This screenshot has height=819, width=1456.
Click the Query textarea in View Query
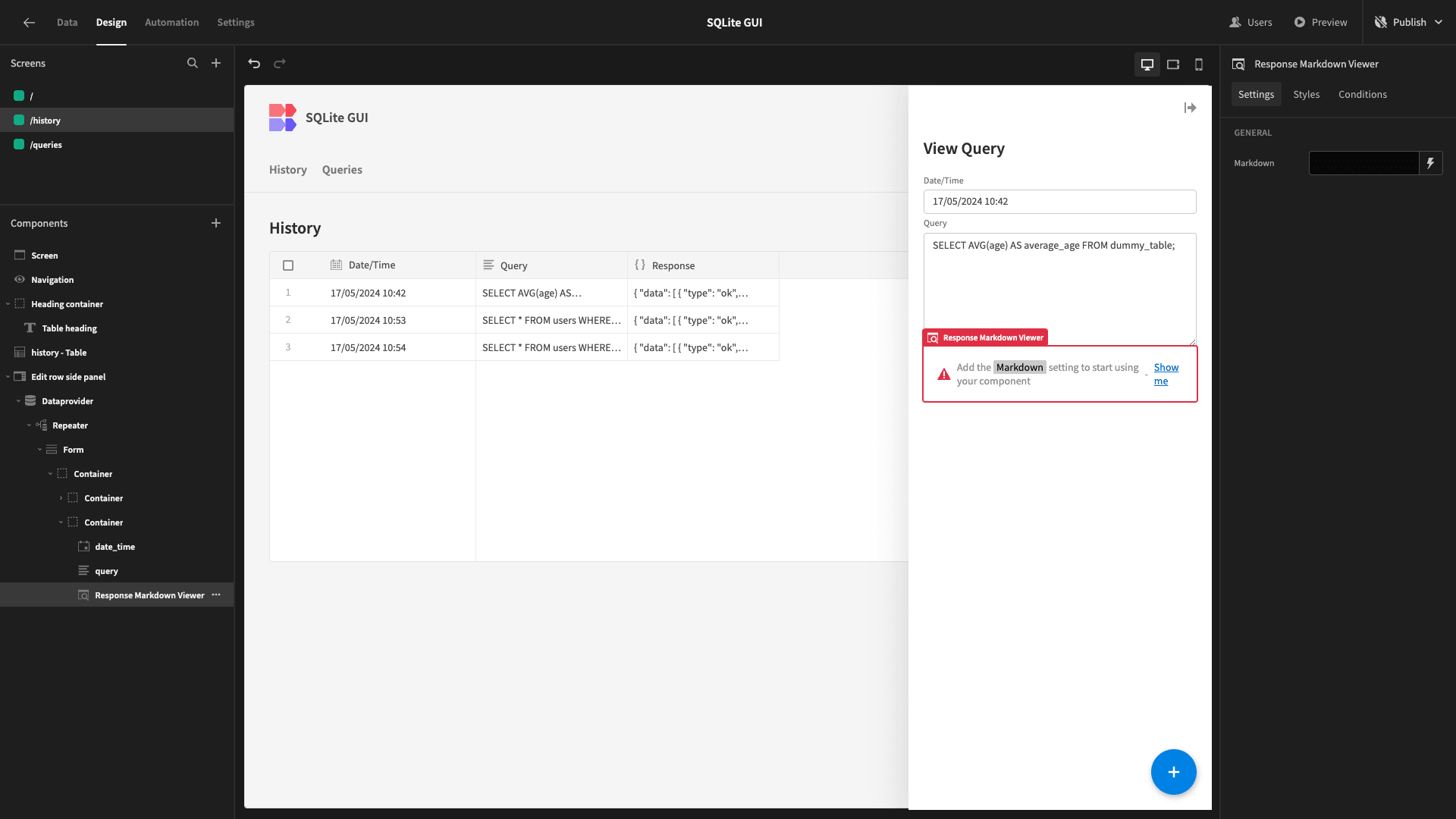pos(1059,289)
